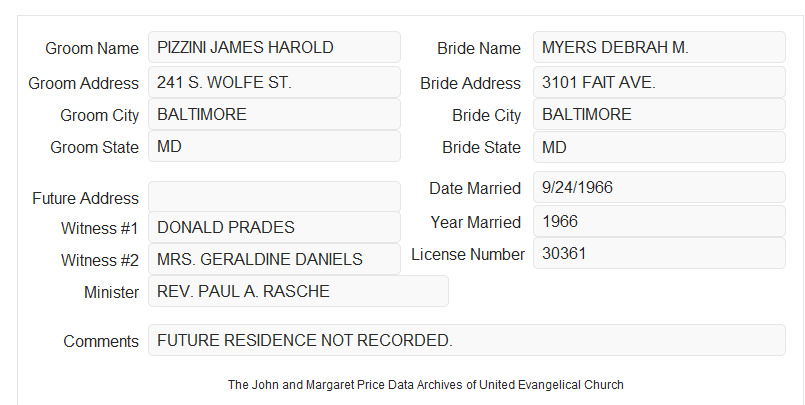Select the Witness #1 field

coord(274,227)
